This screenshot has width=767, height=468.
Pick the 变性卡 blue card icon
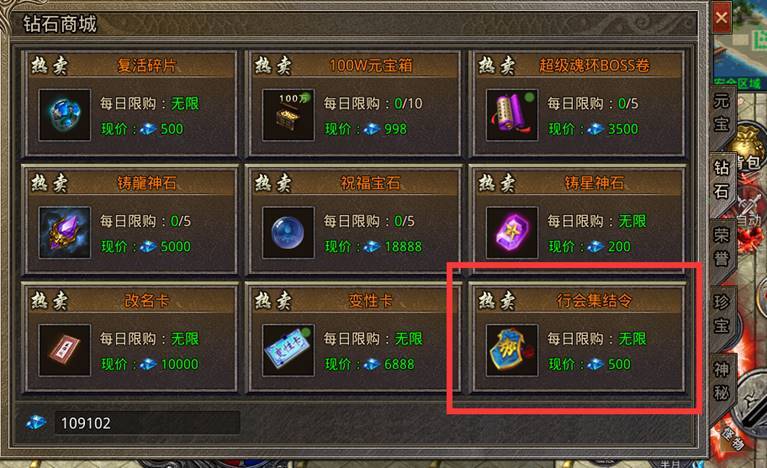288,350
